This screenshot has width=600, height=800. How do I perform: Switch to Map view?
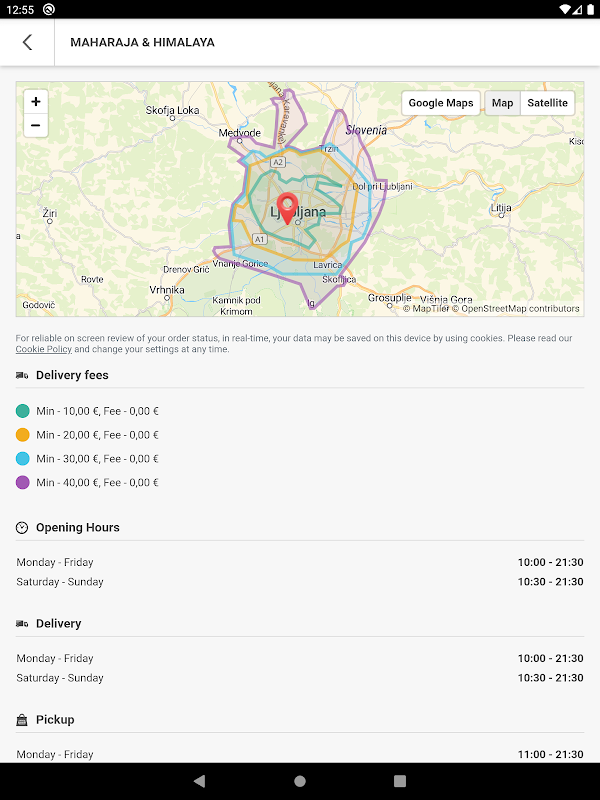(502, 103)
